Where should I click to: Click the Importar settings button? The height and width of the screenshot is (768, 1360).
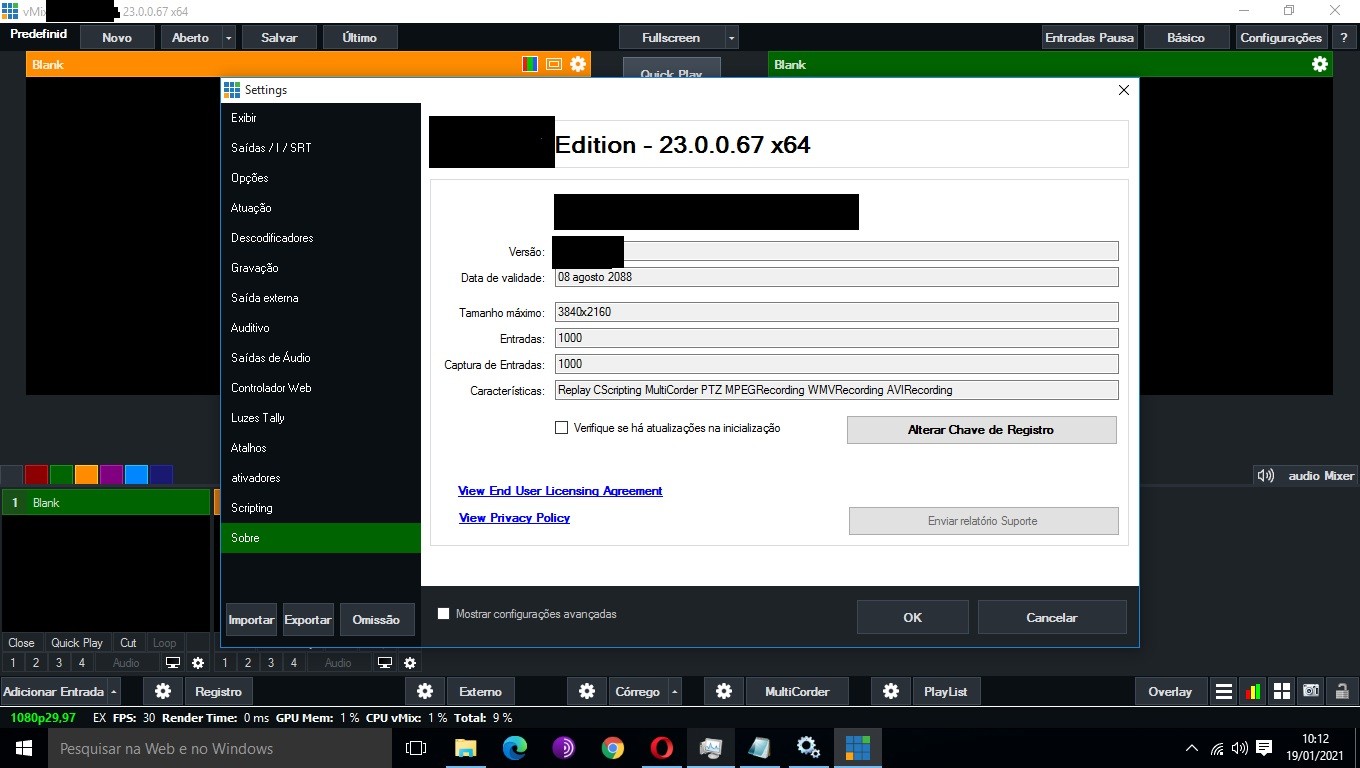251,620
